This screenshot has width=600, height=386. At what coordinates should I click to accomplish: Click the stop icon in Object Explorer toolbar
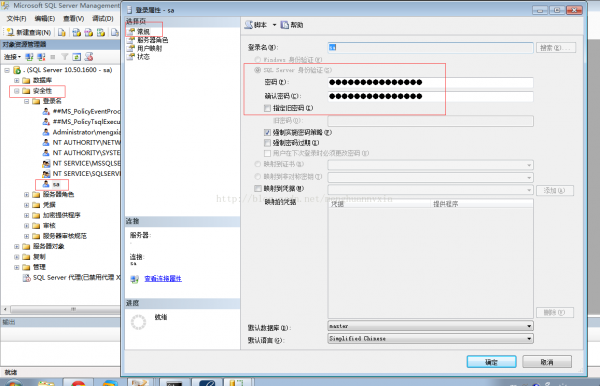pos(53,57)
